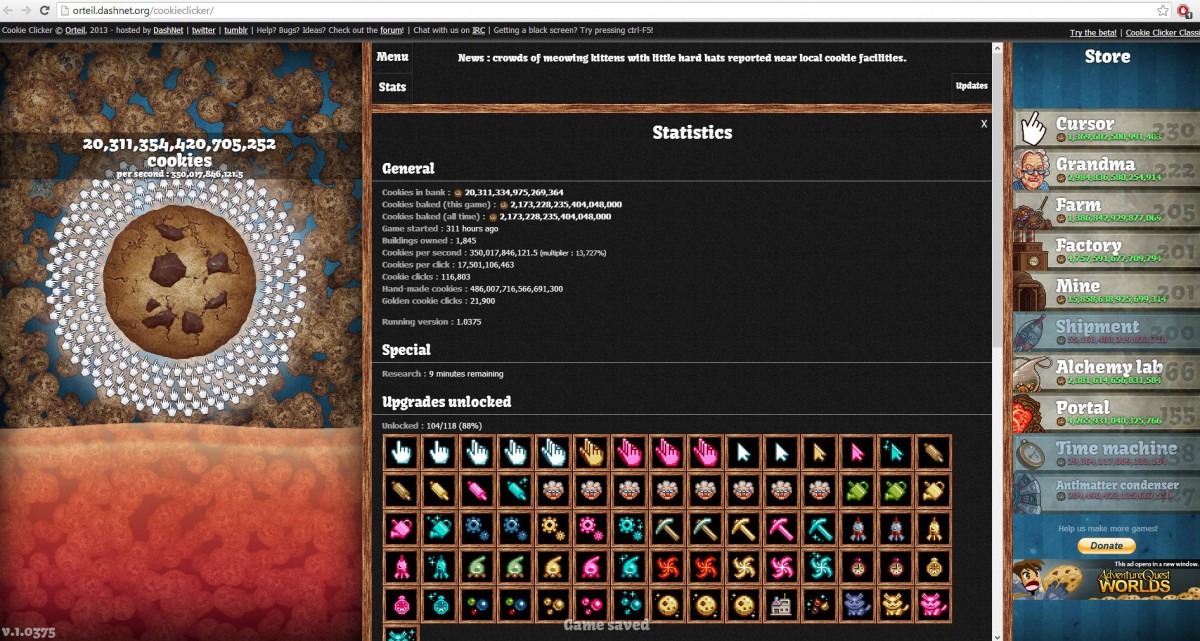The height and width of the screenshot is (641, 1200).
Task: Select the pink kitten upgrade icon
Action: (x=933, y=604)
